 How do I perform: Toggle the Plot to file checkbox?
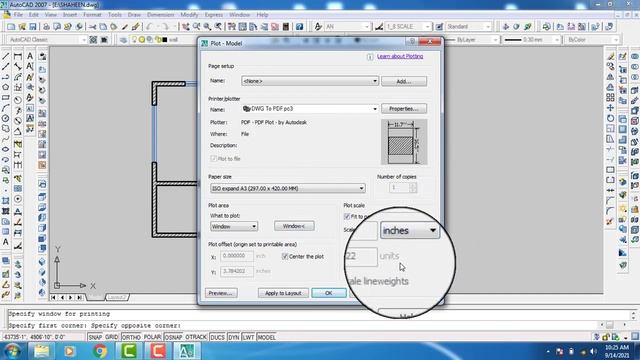[x=213, y=158]
